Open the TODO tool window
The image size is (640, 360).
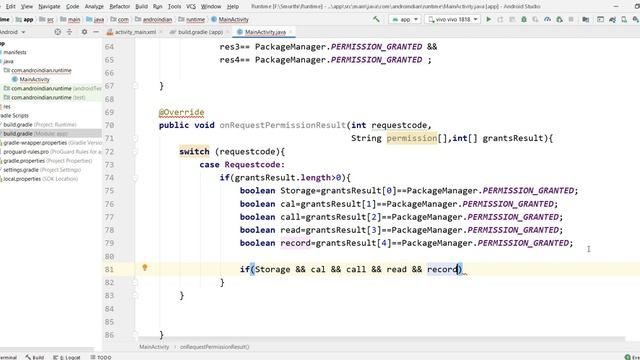point(101,357)
